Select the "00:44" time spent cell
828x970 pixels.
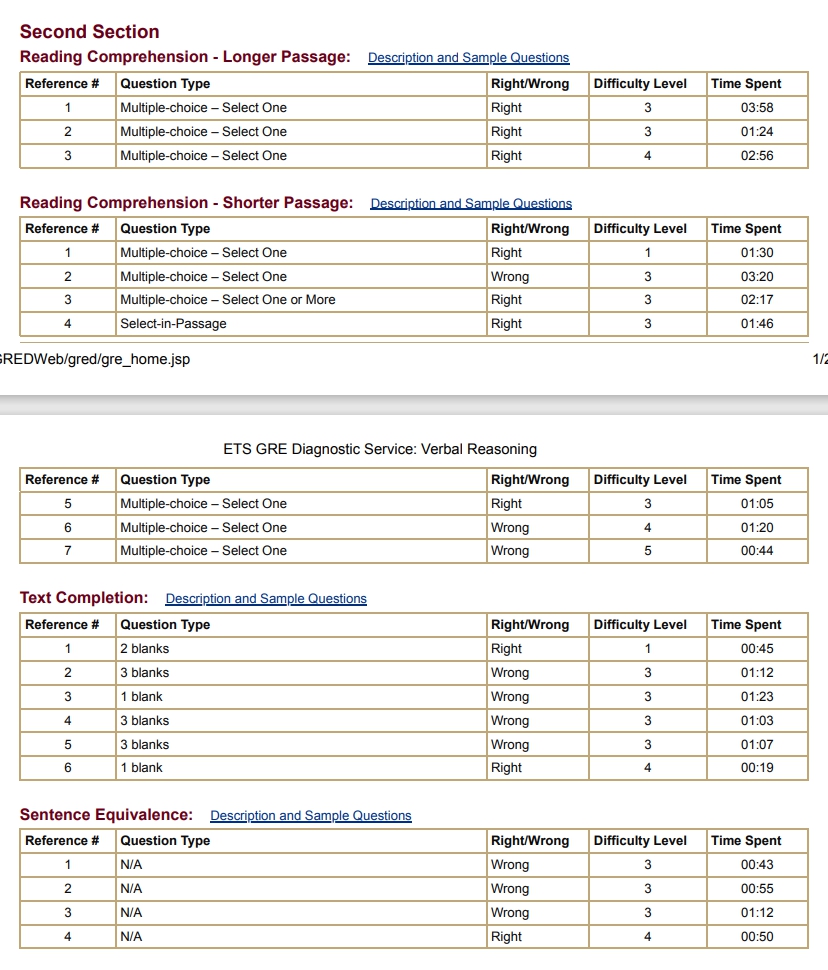click(x=757, y=551)
